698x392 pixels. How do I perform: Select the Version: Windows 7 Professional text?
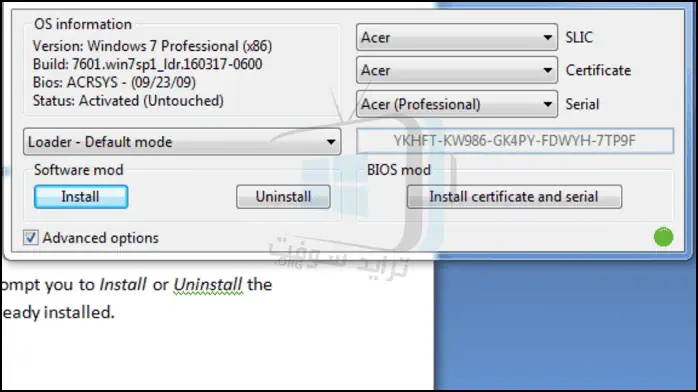[x=152, y=46]
